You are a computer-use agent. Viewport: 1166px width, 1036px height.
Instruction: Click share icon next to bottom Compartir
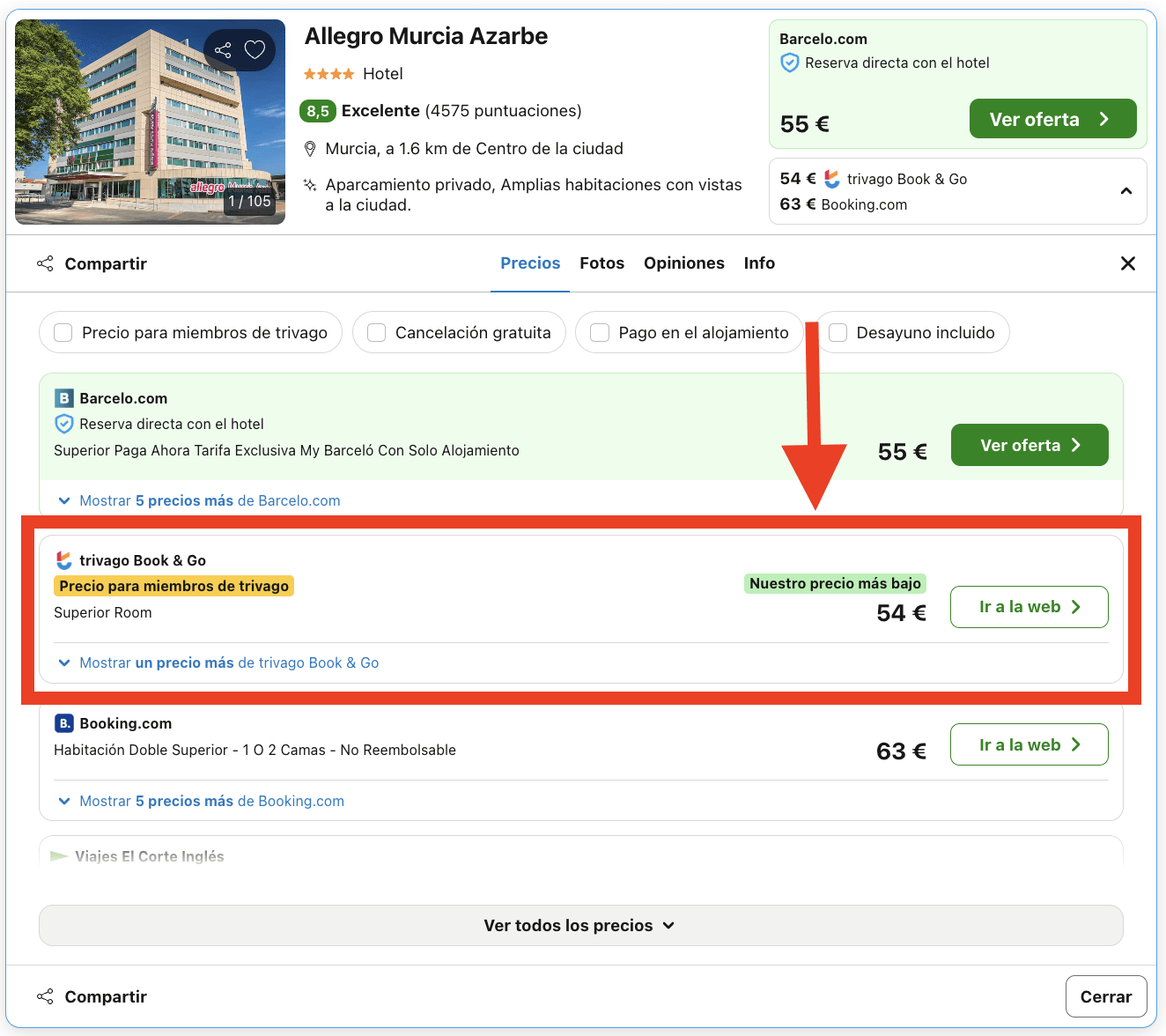click(45, 996)
